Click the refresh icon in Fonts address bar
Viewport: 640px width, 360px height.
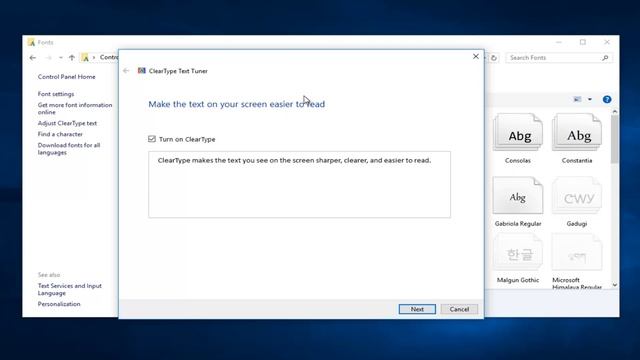point(494,58)
